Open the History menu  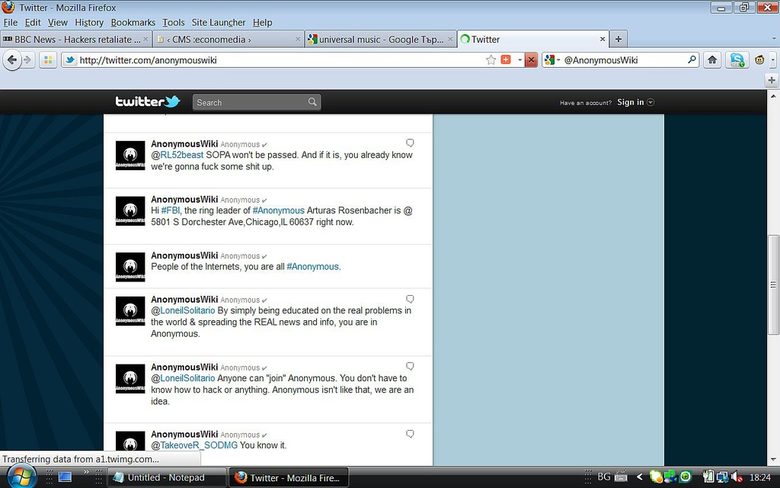90,22
